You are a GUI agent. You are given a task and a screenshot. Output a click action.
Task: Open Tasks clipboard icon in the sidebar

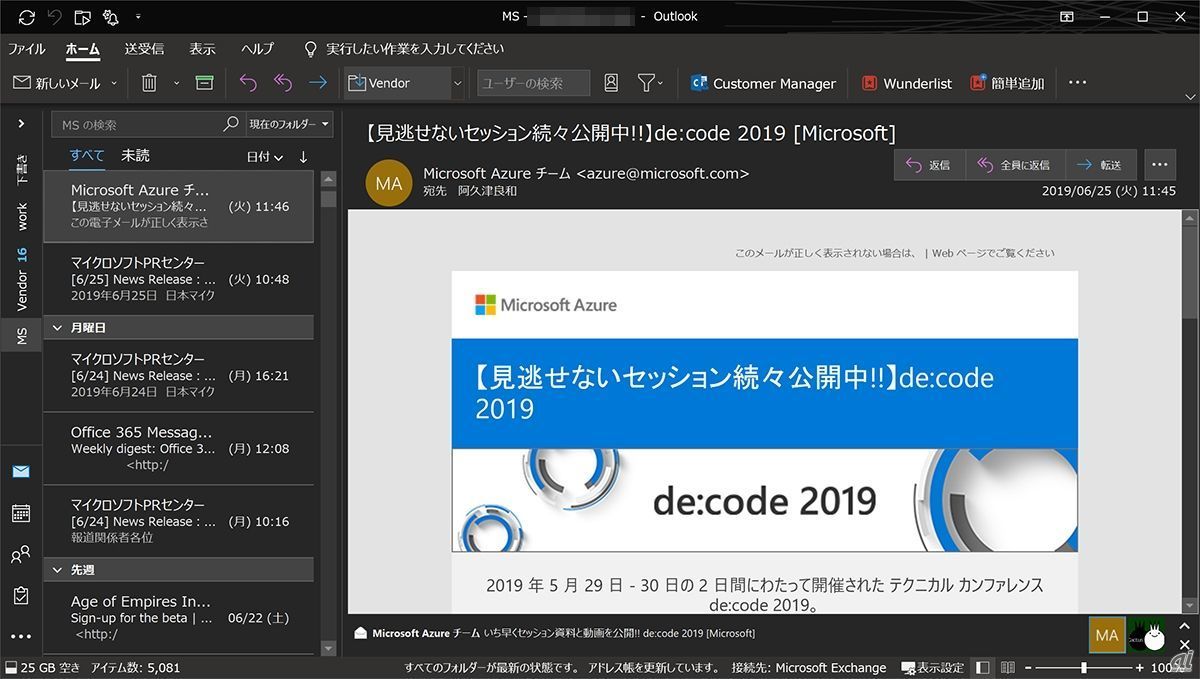click(x=21, y=595)
